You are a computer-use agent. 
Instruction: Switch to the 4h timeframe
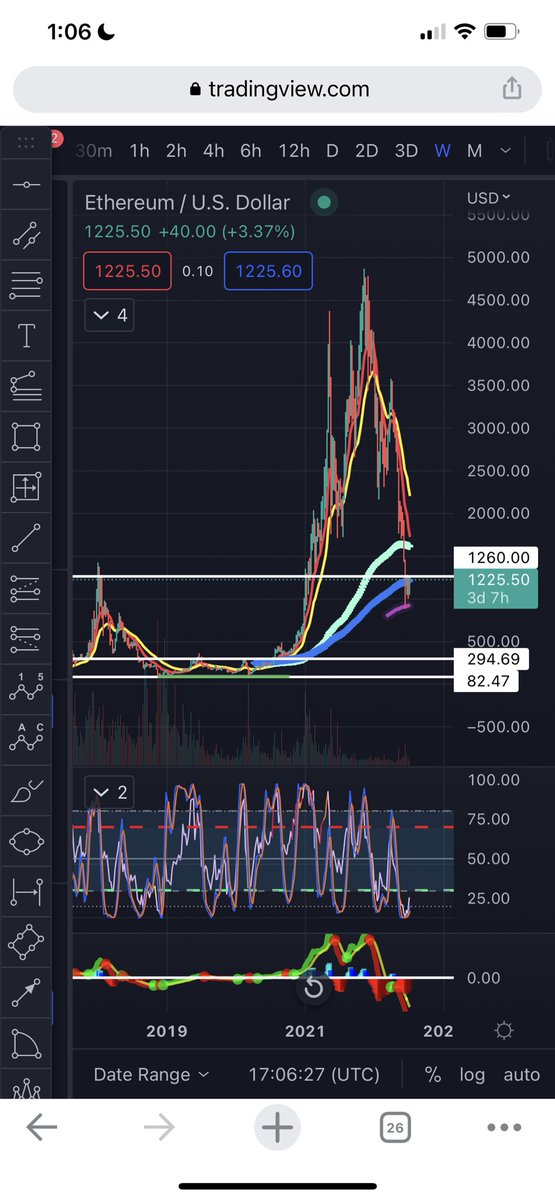click(x=213, y=151)
